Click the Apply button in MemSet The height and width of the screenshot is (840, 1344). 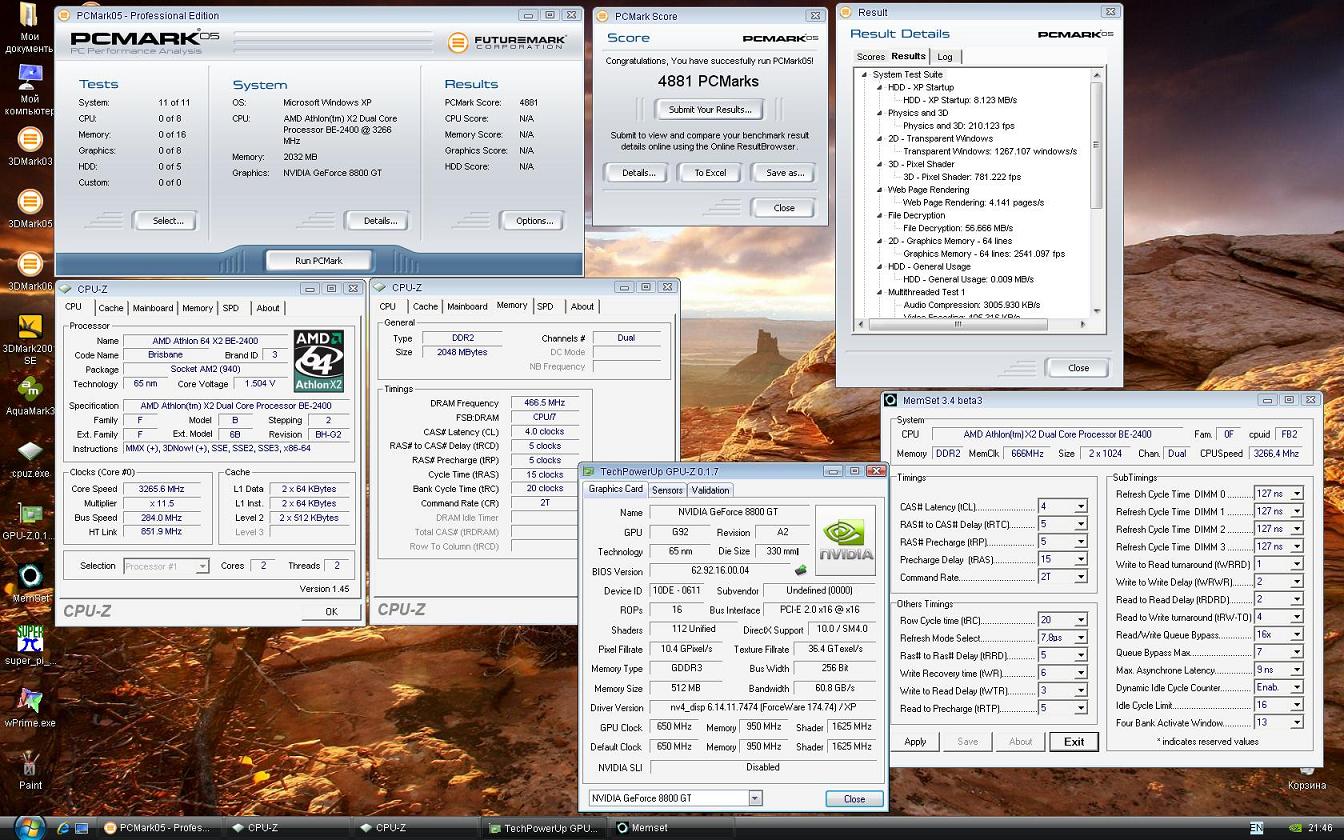[915, 742]
